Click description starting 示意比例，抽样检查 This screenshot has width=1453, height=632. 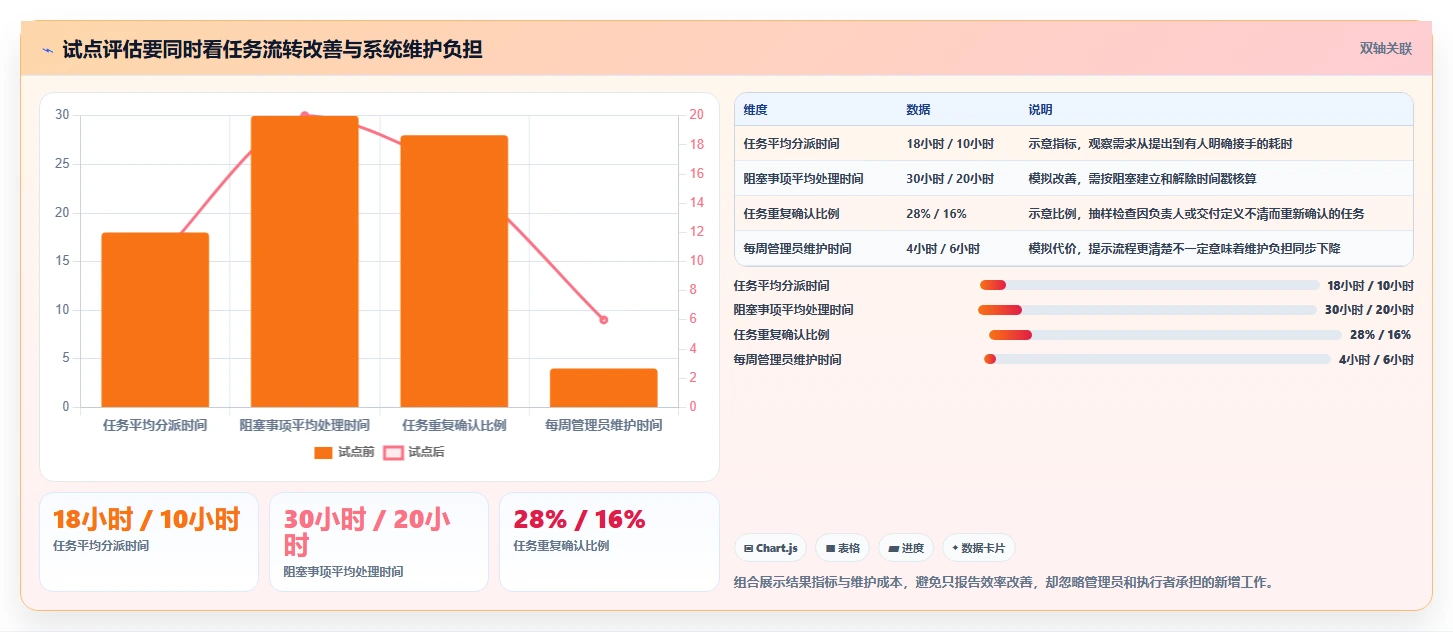pos(1196,214)
